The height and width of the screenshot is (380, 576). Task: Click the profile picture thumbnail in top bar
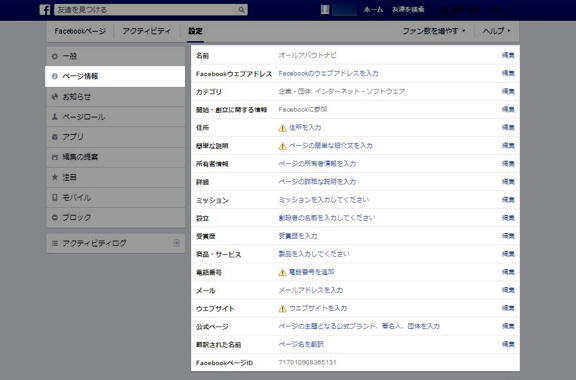coord(325,10)
